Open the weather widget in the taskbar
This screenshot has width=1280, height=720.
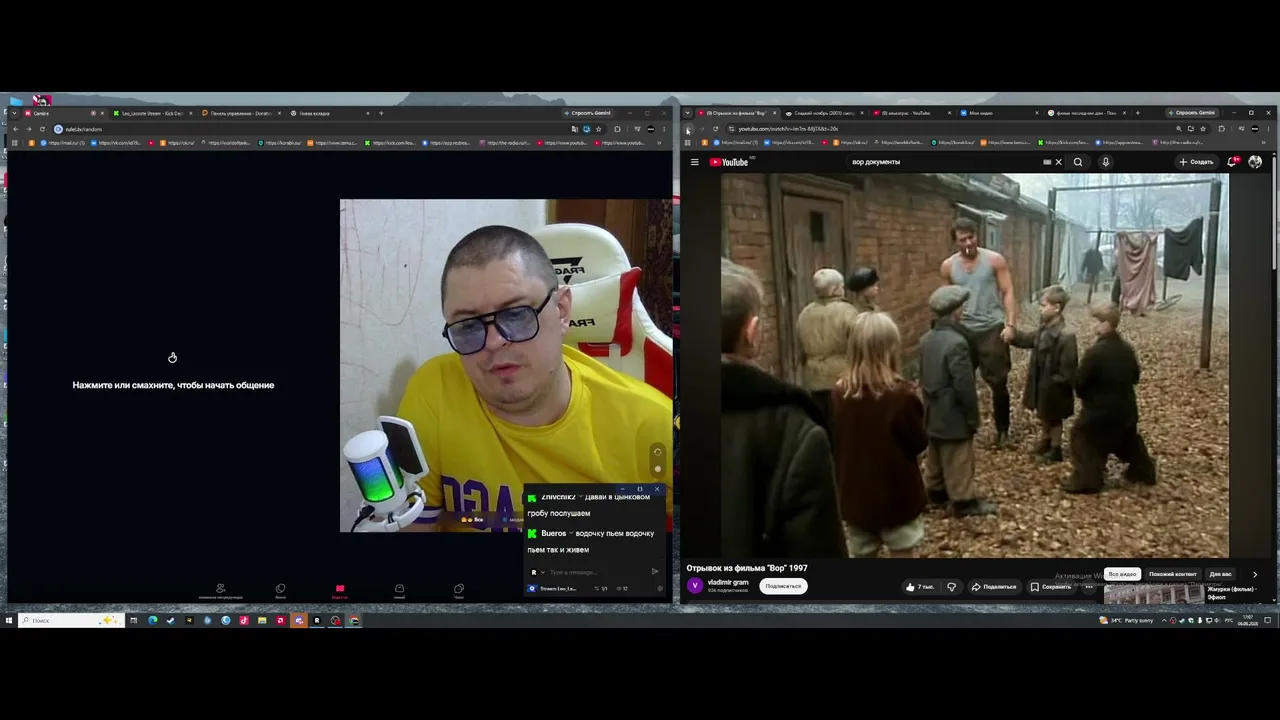(x=1125, y=621)
